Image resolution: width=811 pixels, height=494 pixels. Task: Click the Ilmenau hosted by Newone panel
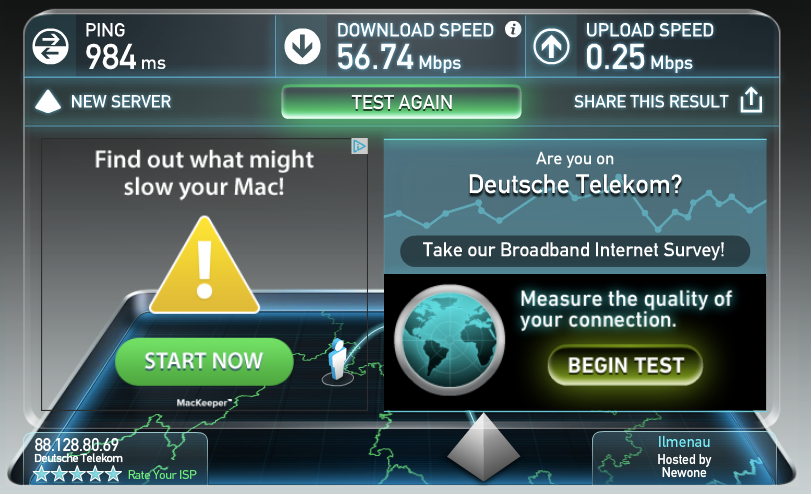pos(684,457)
